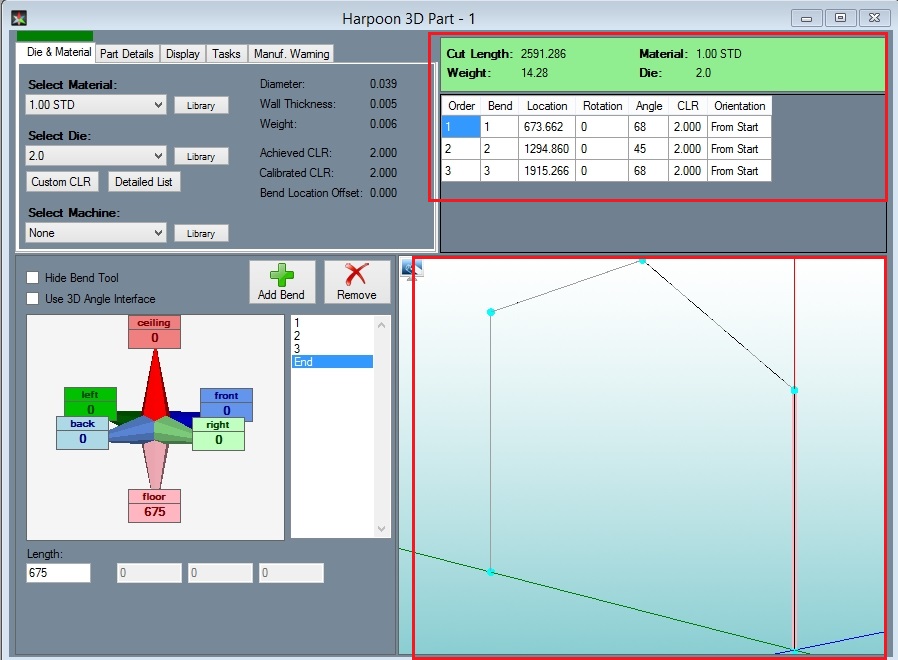Click the Remove red X button
Screen dimensions: 898x660
coord(356,282)
